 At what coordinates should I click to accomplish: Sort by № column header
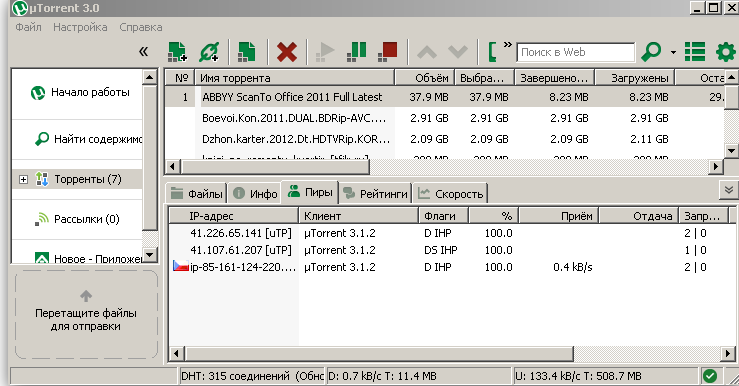coord(181,78)
